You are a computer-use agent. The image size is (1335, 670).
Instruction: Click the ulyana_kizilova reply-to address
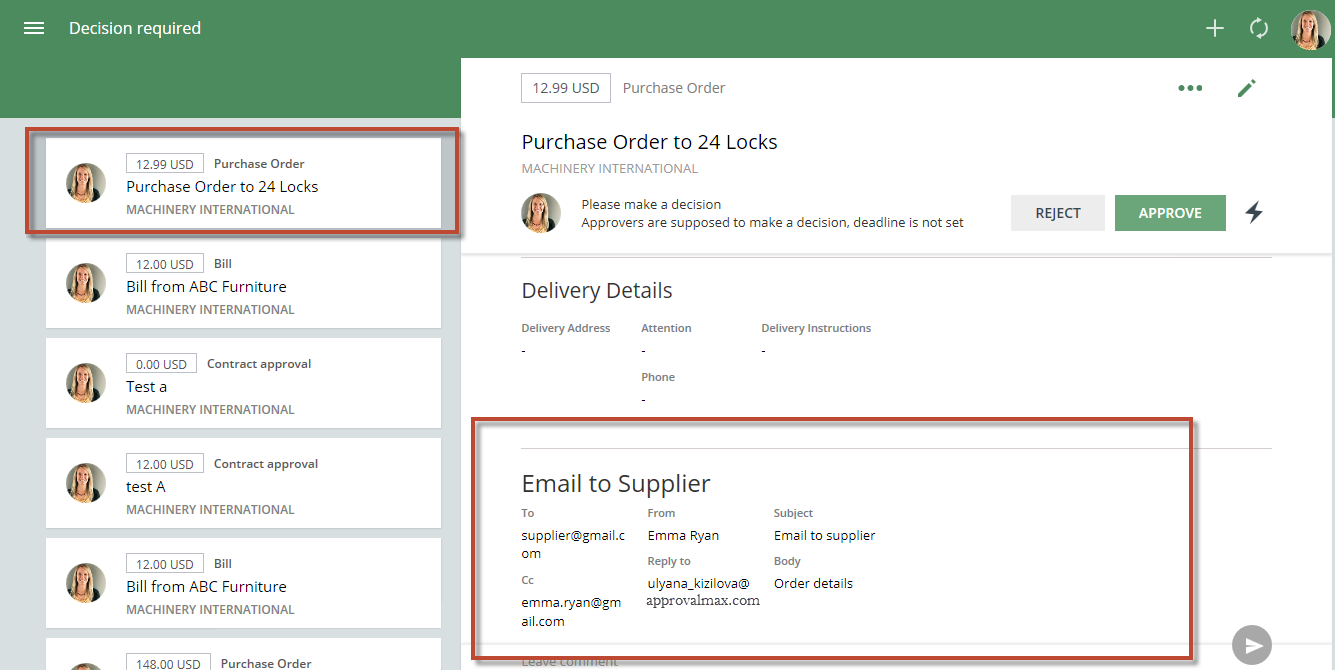click(x=704, y=592)
